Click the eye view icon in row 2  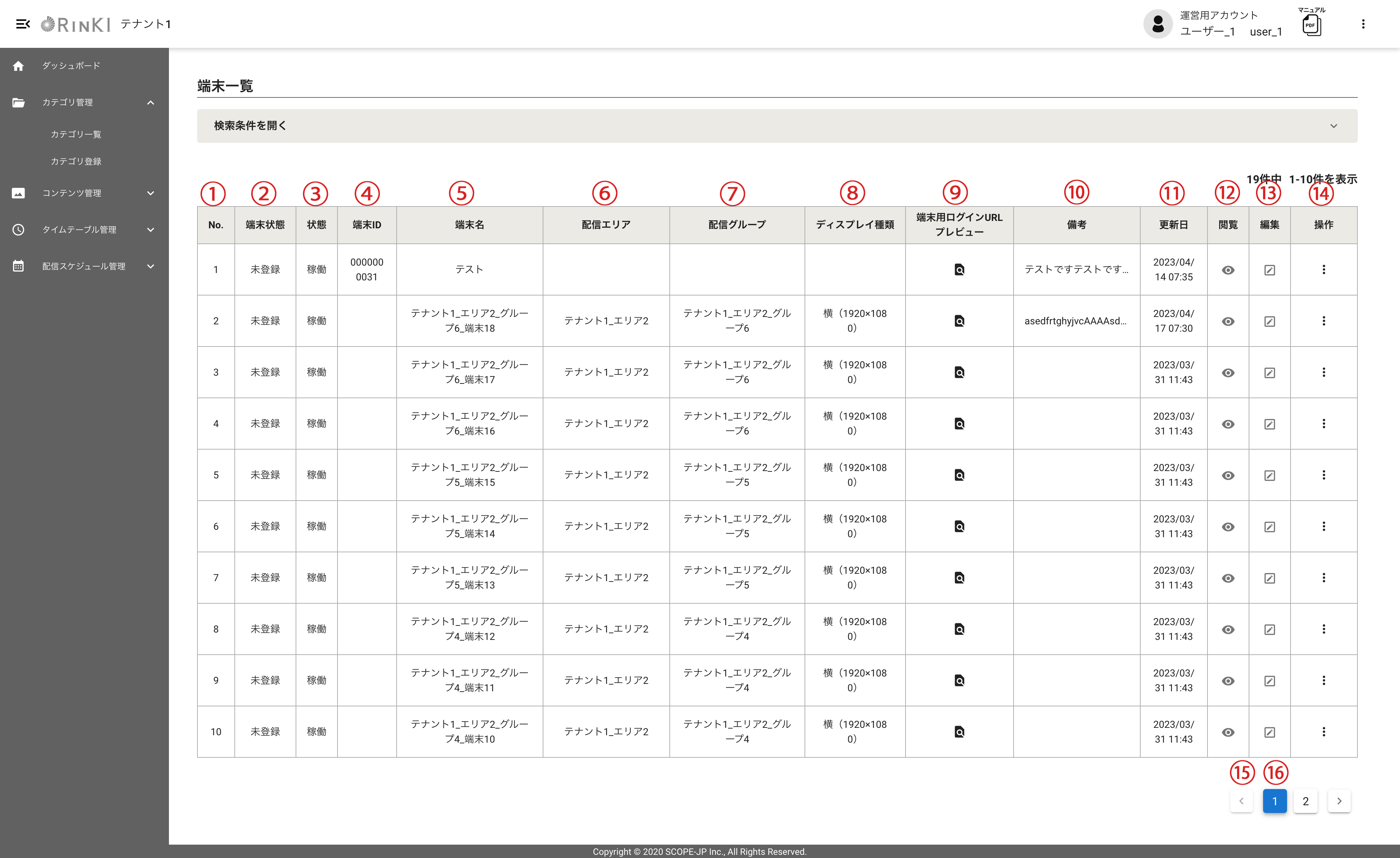coord(1228,322)
